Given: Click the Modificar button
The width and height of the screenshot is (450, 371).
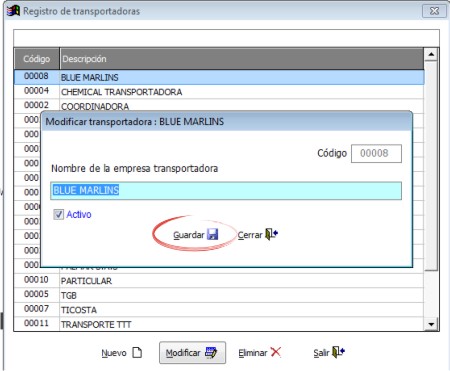Looking at the screenshot, I should [x=192, y=353].
